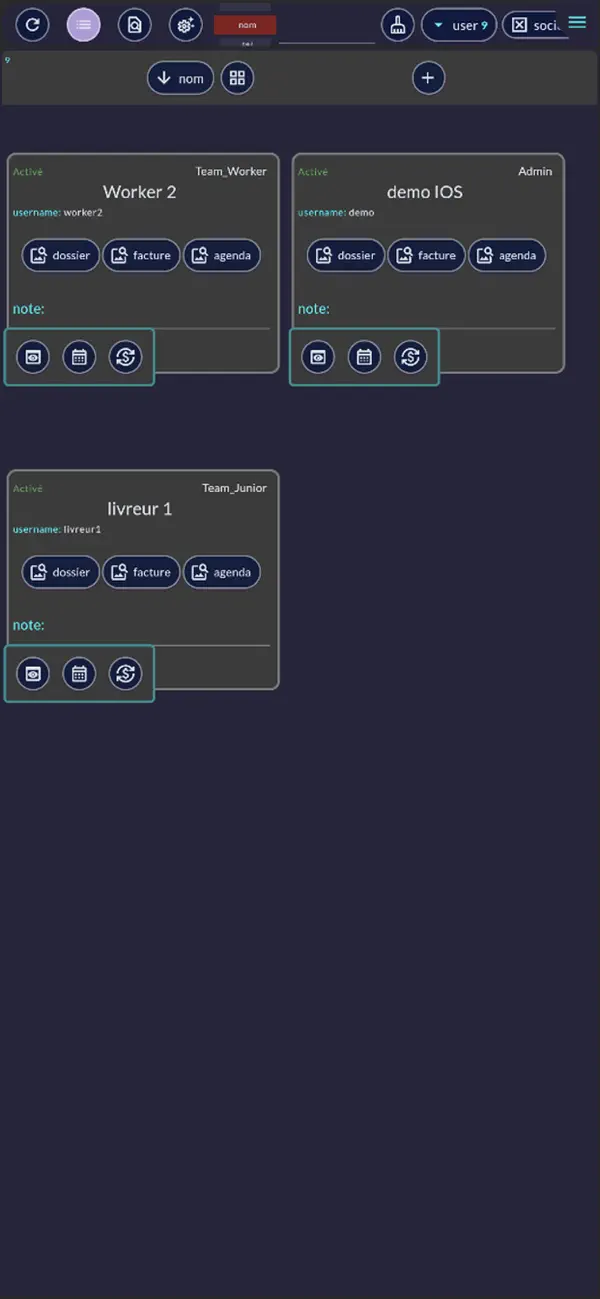Open Worker 2 calendar icon
The width and height of the screenshot is (600, 1299).
click(79, 356)
